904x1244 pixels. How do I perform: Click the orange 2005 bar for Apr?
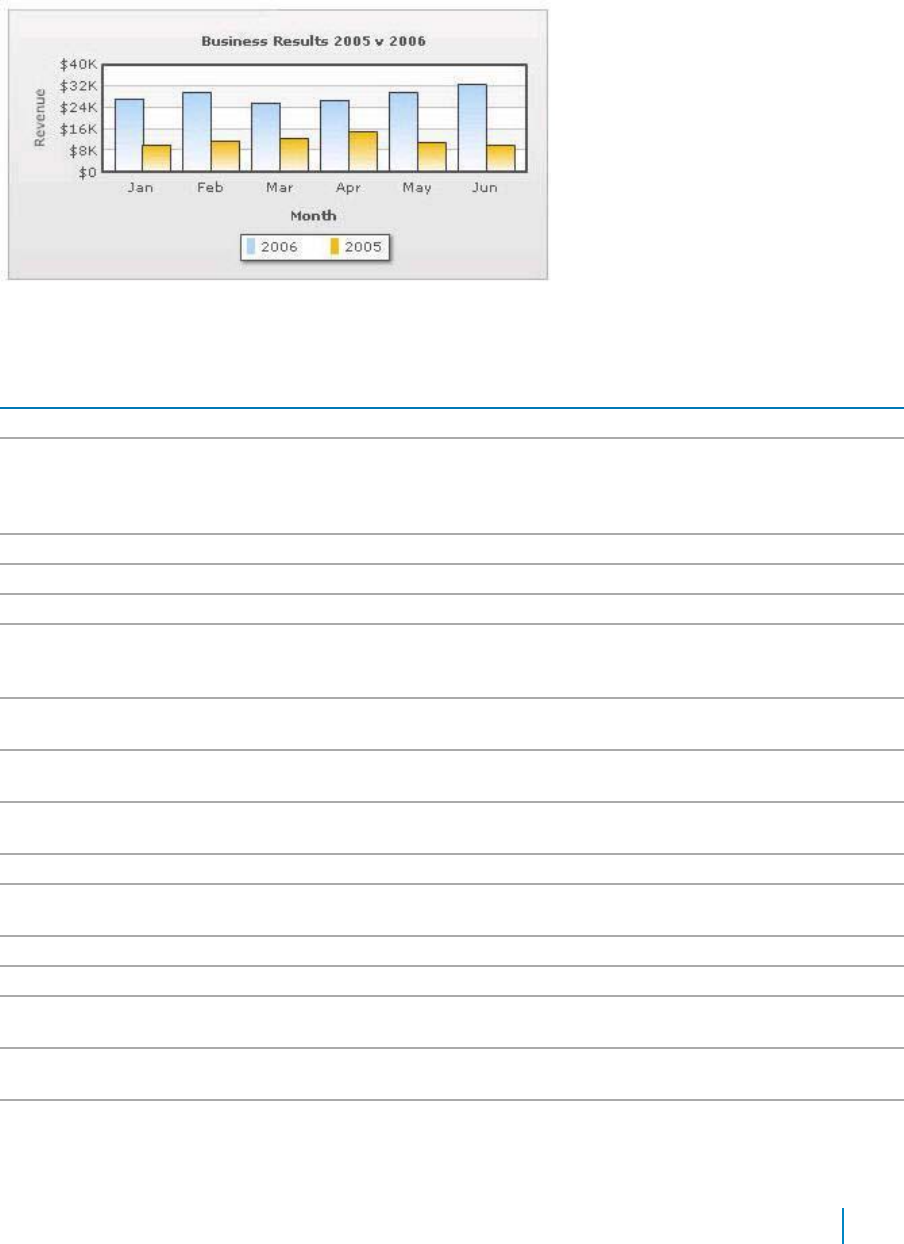[x=363, y=151]
